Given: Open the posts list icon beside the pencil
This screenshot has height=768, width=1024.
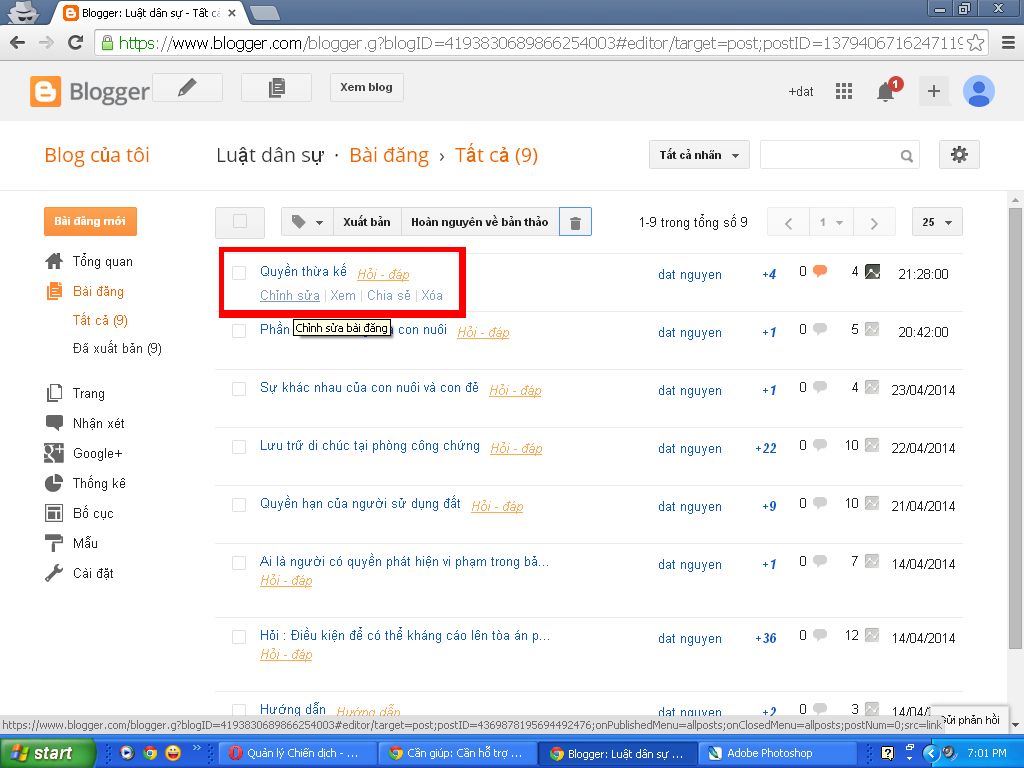Looking at the screenshot, I should tap(276, 88).
